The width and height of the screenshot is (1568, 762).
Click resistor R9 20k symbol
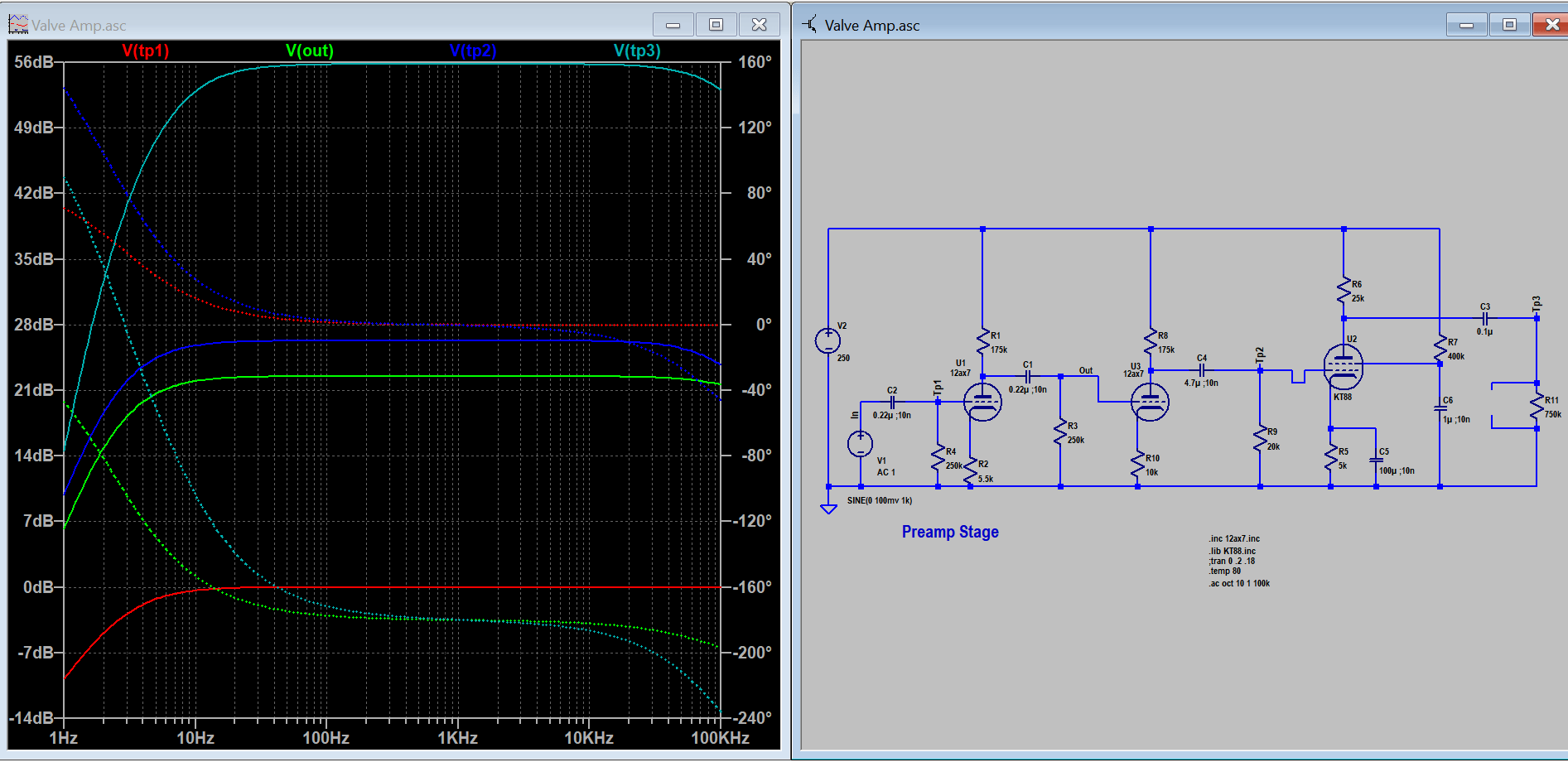(1260, 438)
